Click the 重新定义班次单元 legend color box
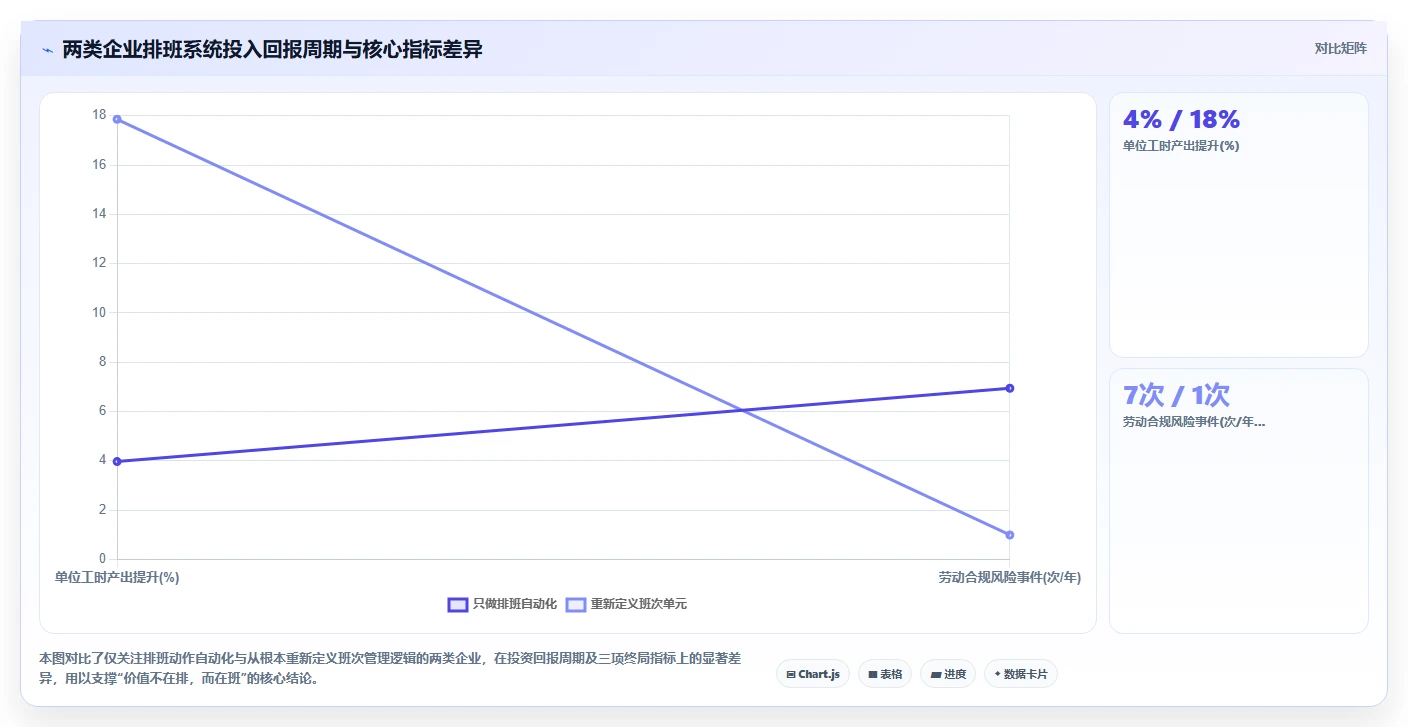Image resolution: width=1408 pixels, height=727 pixels. pyautogui.click(x=576, y=604)
